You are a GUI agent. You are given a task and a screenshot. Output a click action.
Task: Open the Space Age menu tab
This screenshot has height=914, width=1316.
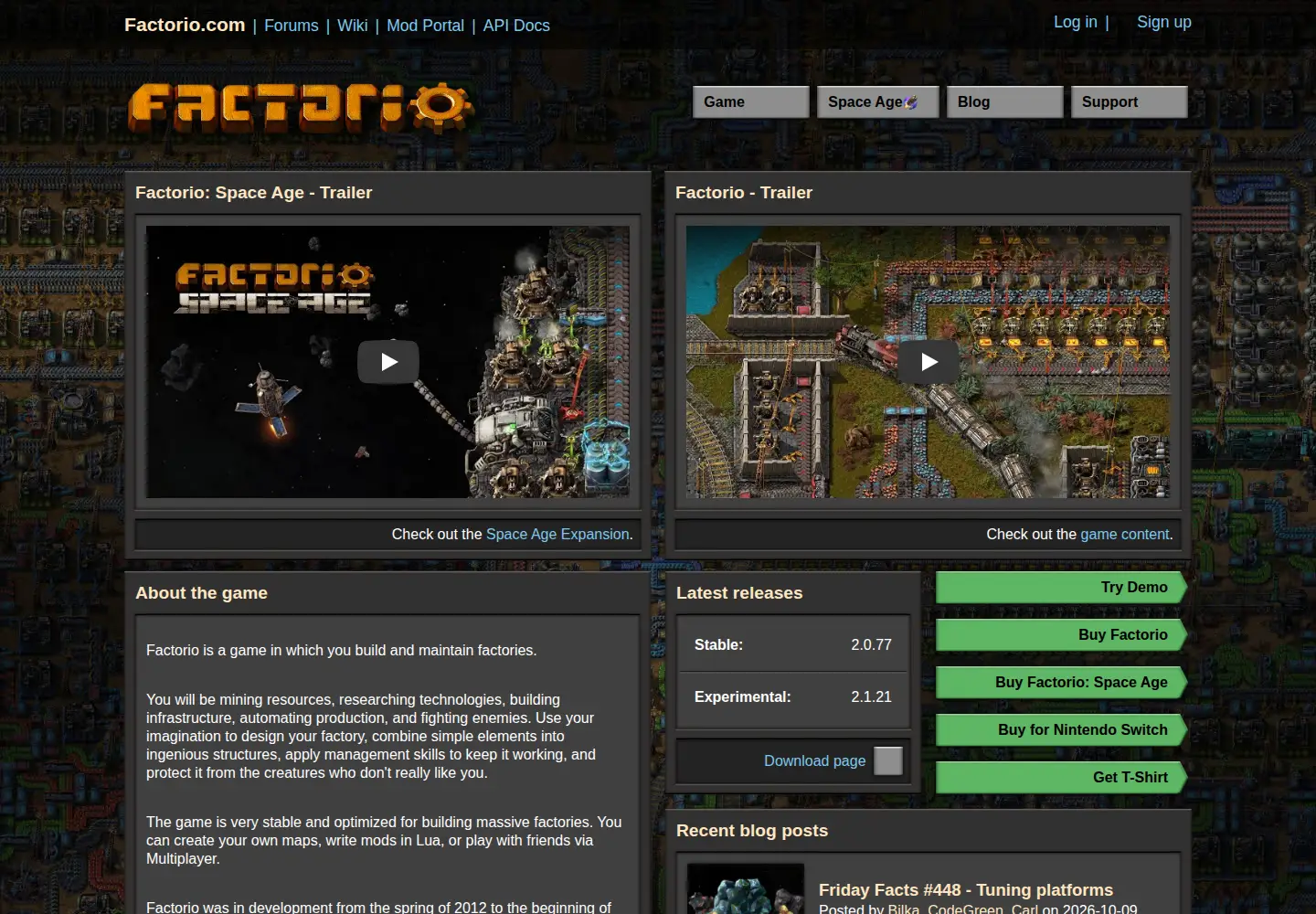point(878,102)
